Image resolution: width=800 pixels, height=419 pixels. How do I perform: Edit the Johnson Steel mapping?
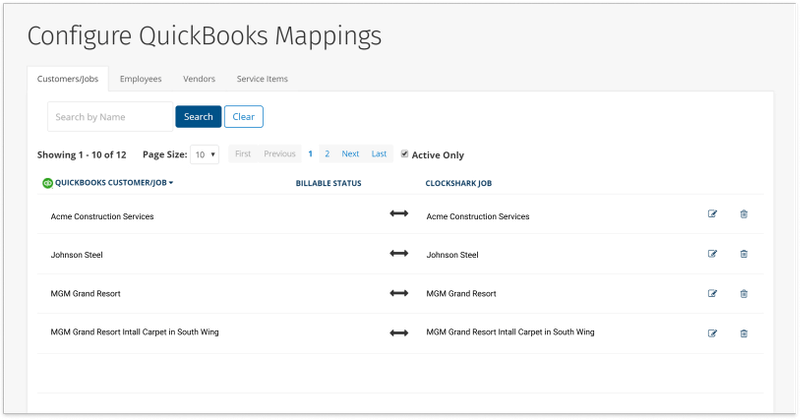tap(712, 254)
